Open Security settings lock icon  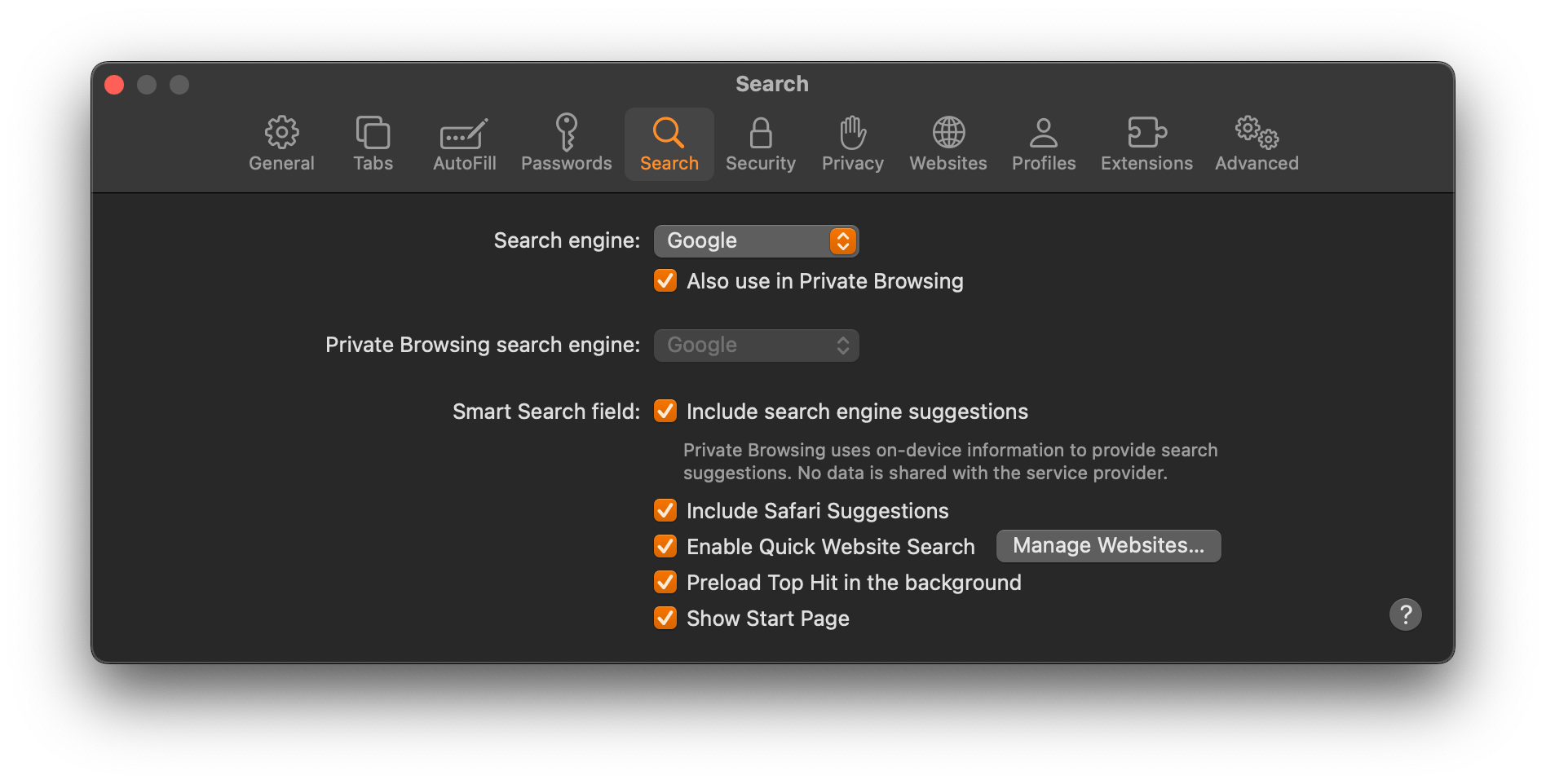[761, 133]
